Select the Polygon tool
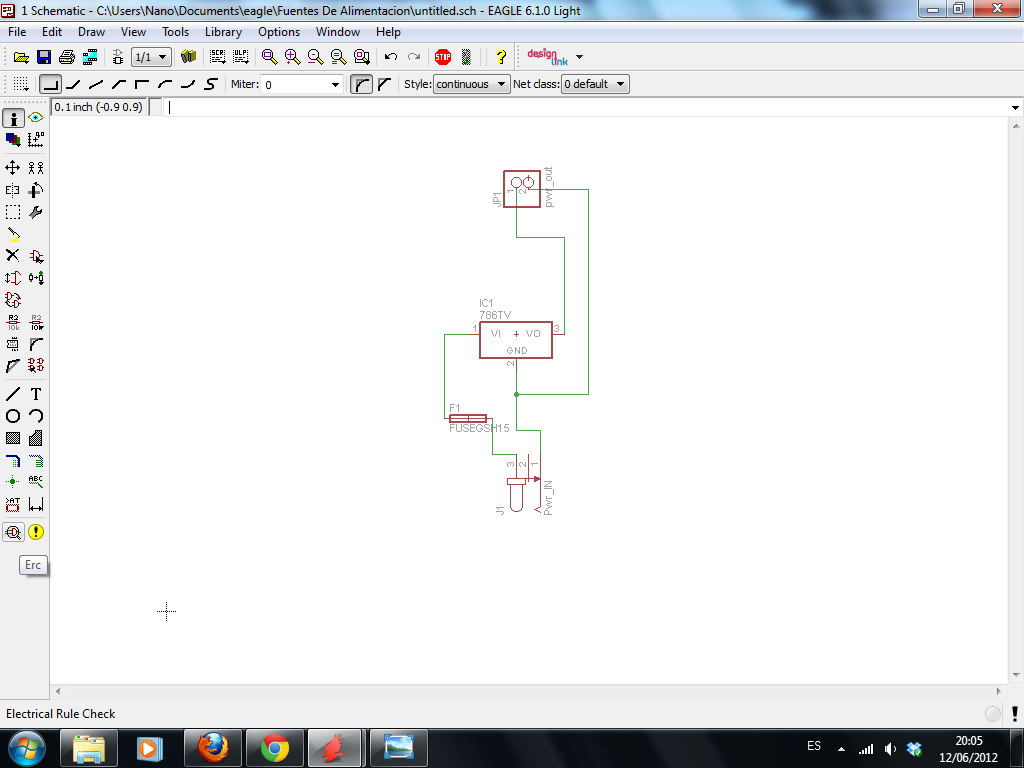The image size is (1024, 768). (36, 438)
